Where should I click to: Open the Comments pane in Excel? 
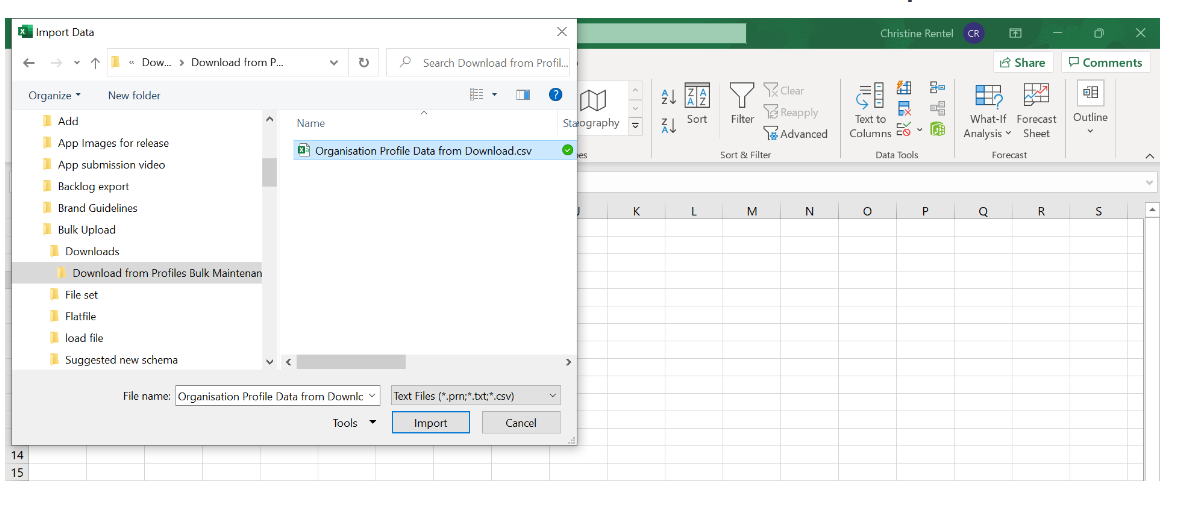pyautogui.click(x=1106, y=62)
